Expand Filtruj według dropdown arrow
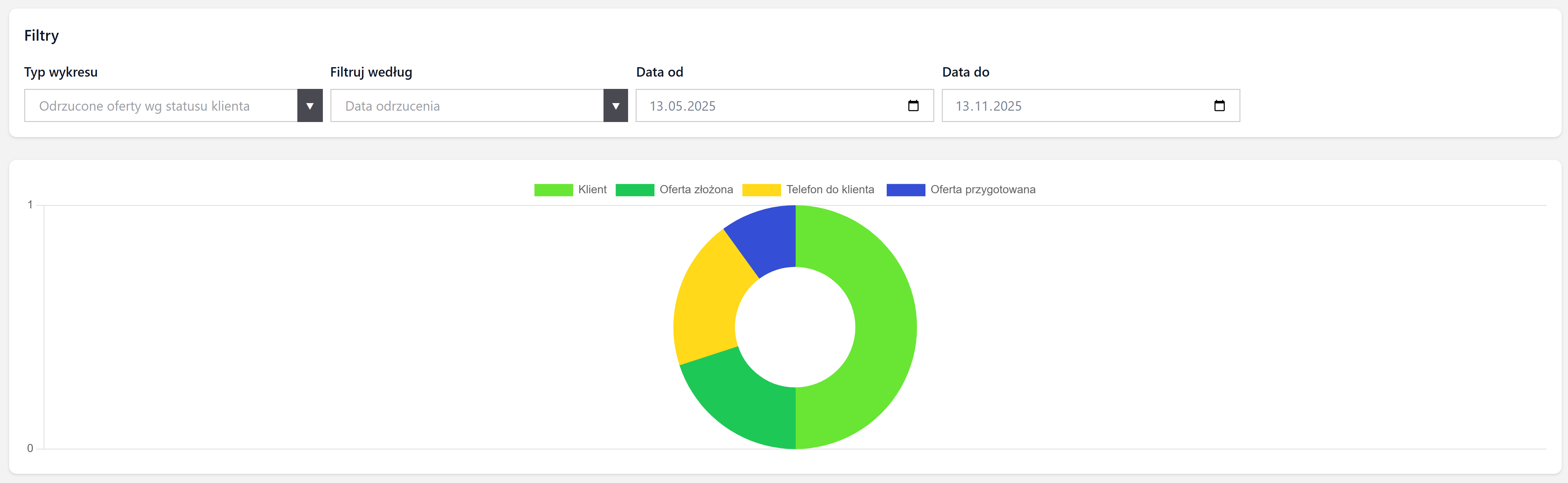The height and width of the screenshot is (483, 1568). tap(615, 106)
